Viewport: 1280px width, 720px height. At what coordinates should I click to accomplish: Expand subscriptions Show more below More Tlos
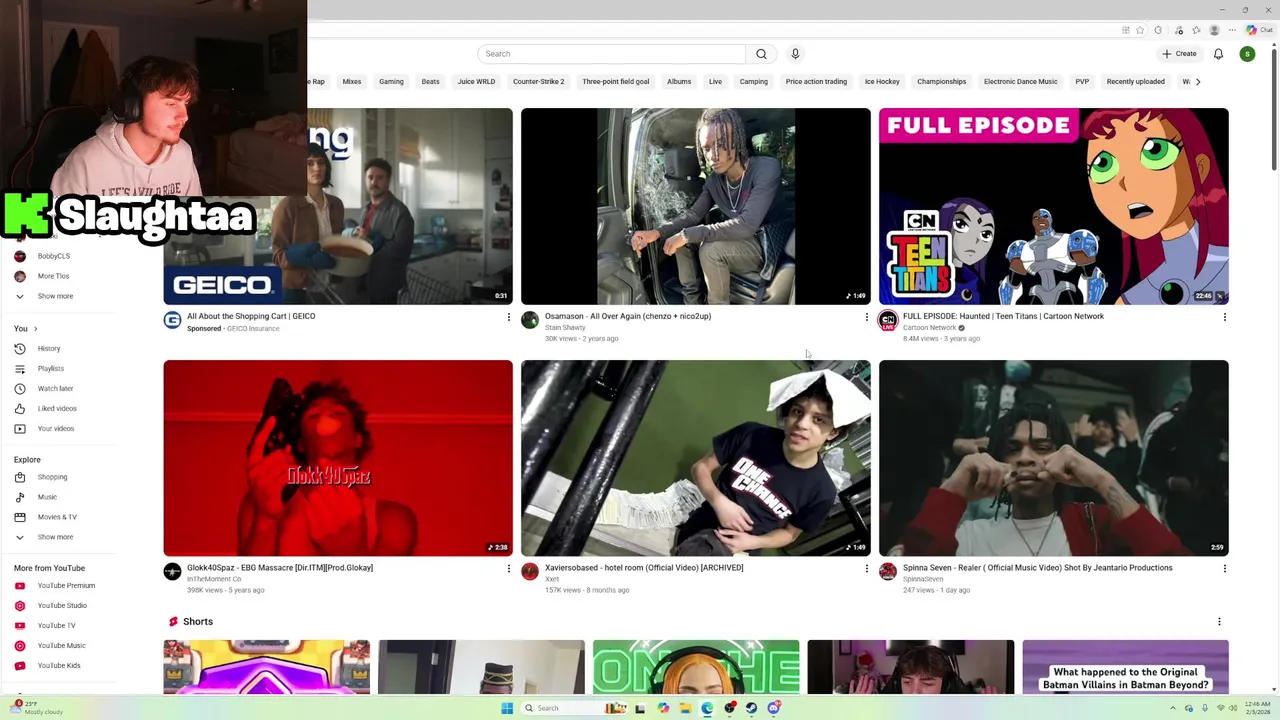pos(55,297)
